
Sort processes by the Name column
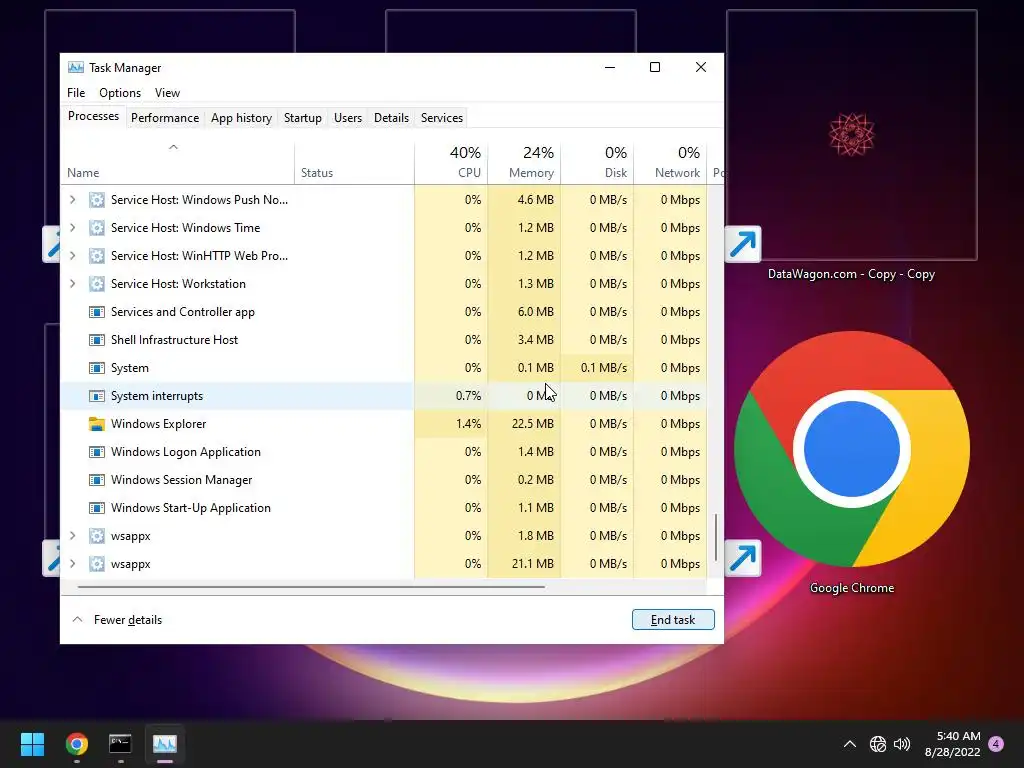pos(178,163)
